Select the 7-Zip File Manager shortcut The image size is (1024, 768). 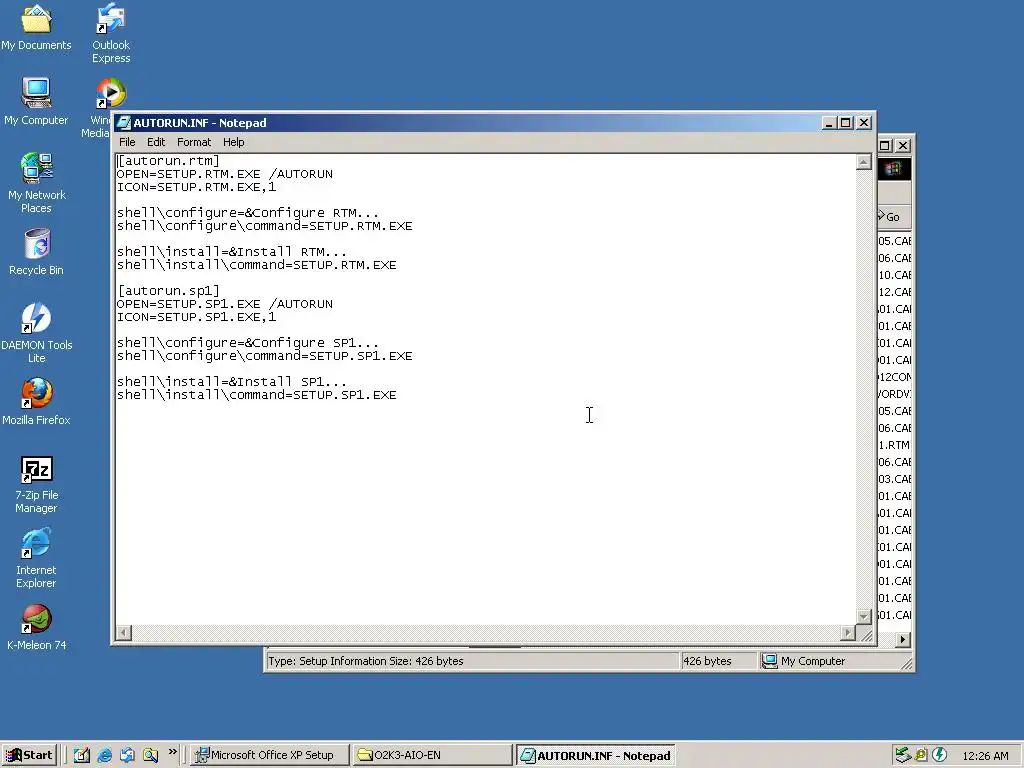click(37, 485)
